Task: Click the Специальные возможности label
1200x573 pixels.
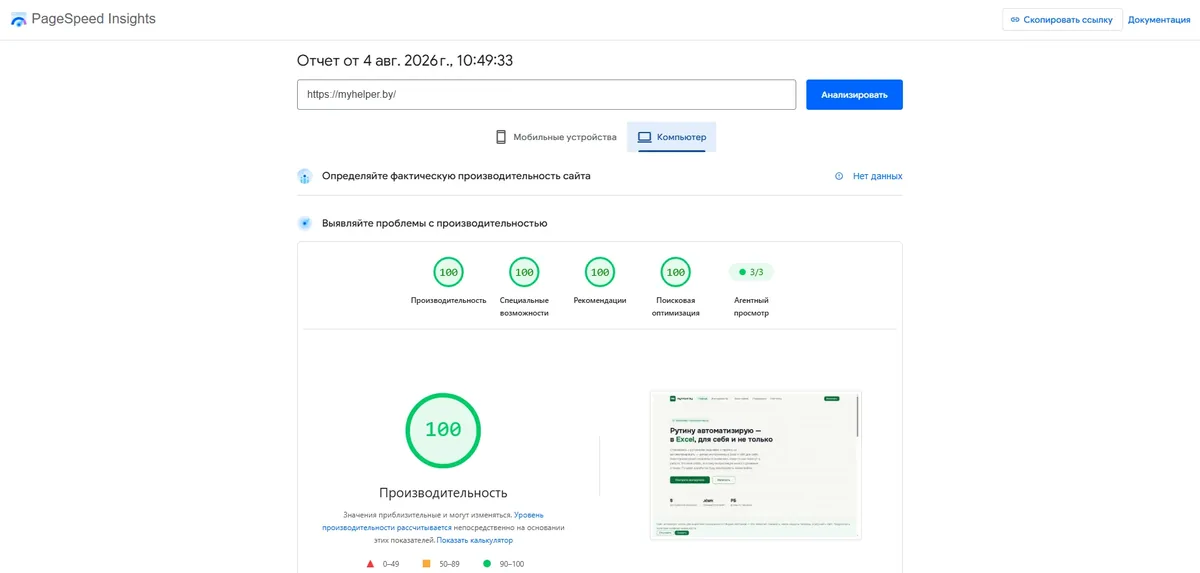Action: (524, 306)
